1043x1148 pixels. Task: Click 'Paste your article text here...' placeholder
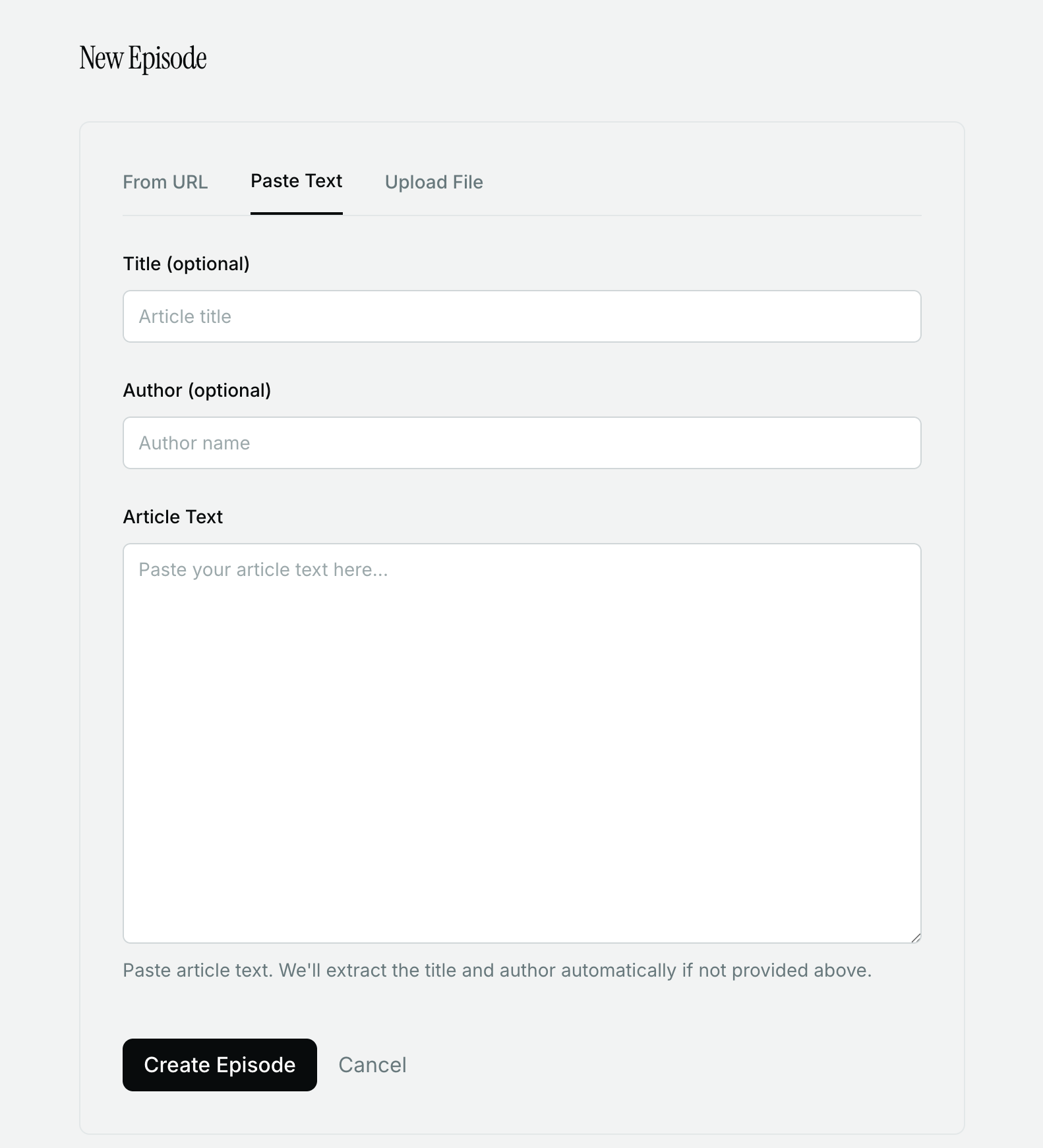263,569
